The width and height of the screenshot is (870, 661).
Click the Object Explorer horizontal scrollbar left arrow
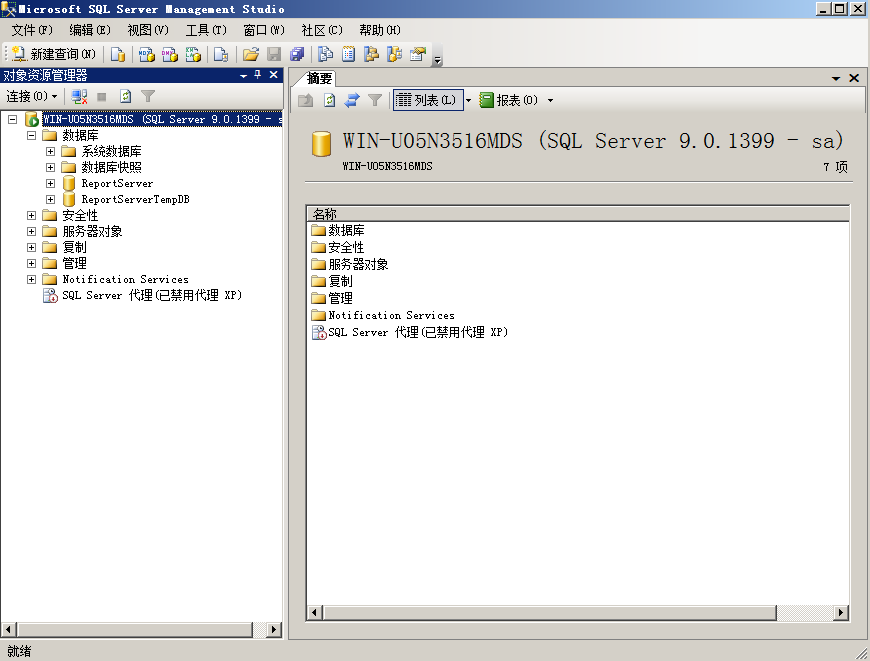point(8,629)
